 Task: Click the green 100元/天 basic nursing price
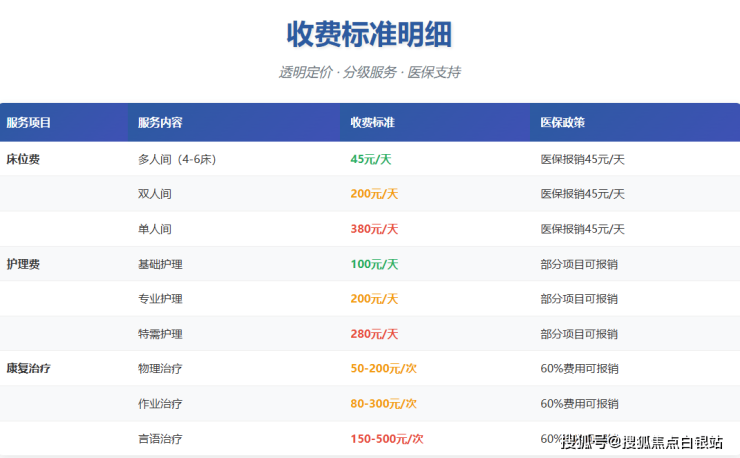374,264
